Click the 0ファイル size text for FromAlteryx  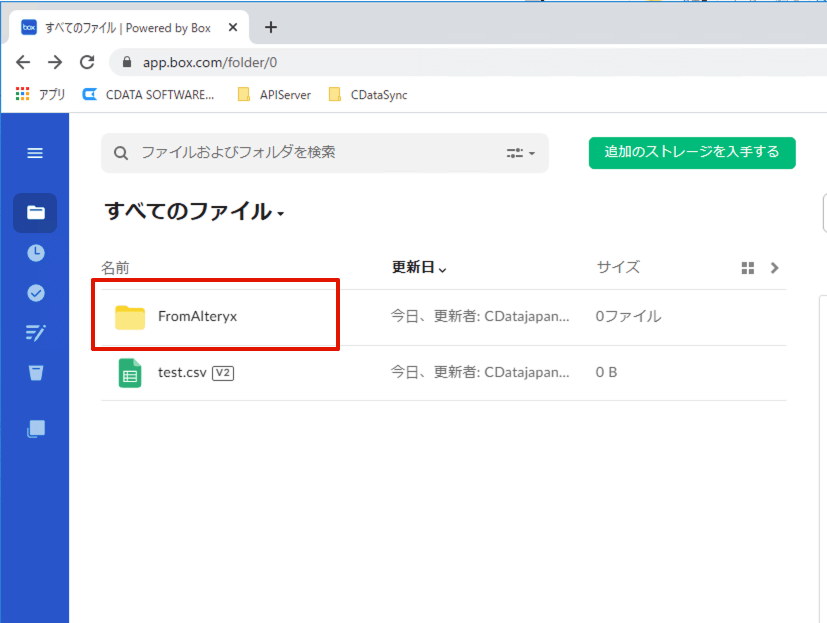tap(628, 316)
